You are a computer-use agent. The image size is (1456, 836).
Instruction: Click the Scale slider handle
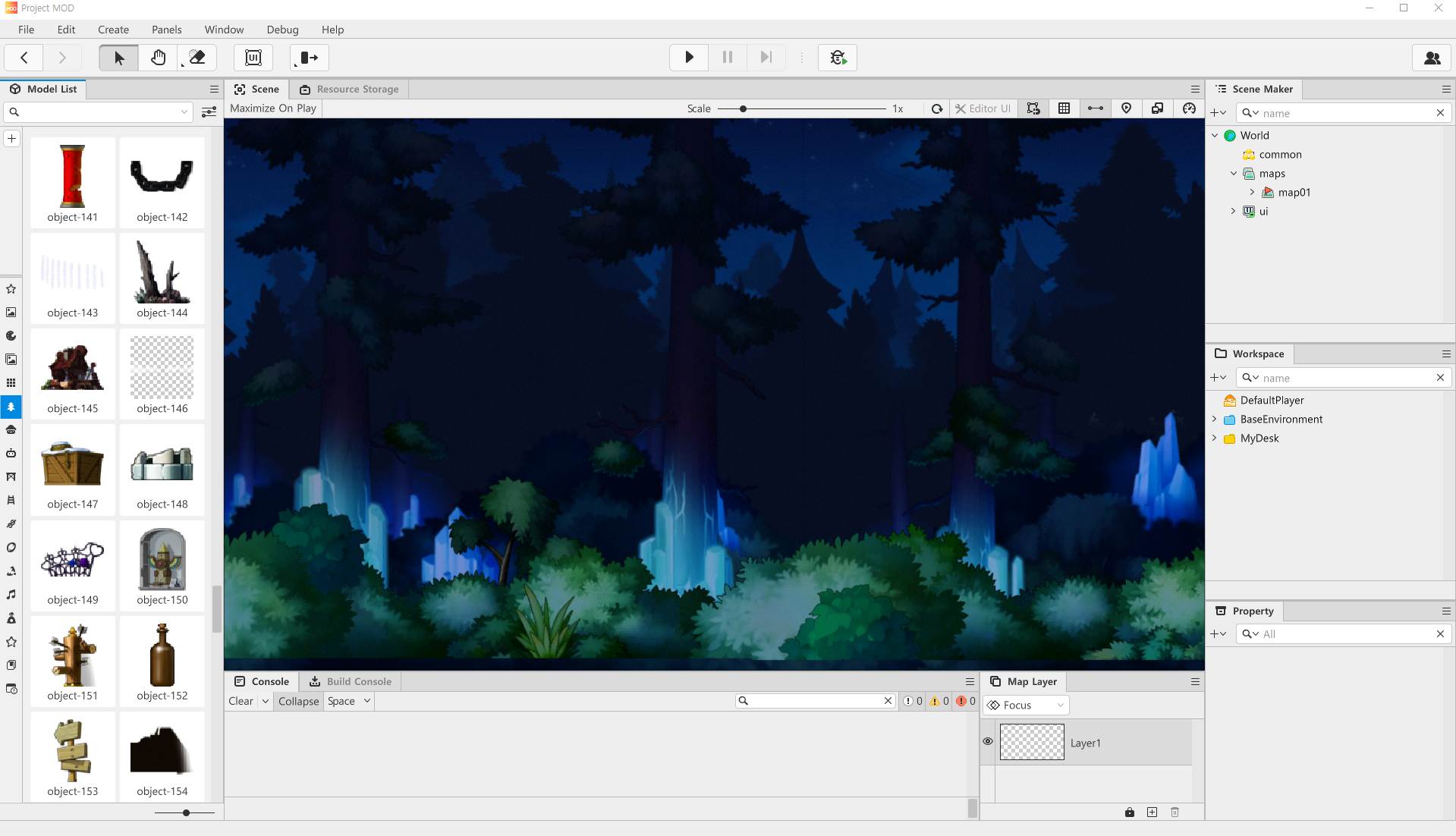click(x=744, y=109)
